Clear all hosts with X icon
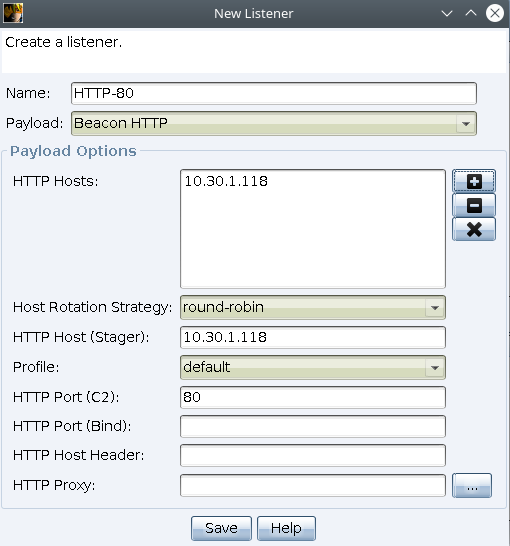Image resolution: width=510 pixels, height=546 pixels. (474, 229)
